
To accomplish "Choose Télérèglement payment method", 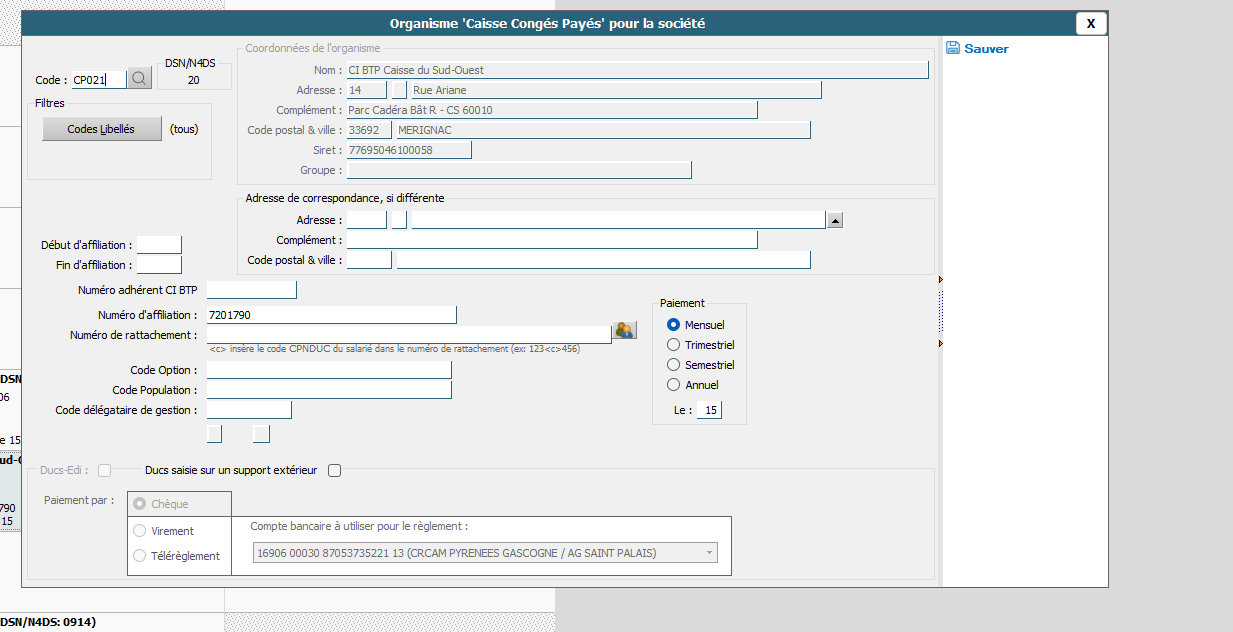I will 140,556.
